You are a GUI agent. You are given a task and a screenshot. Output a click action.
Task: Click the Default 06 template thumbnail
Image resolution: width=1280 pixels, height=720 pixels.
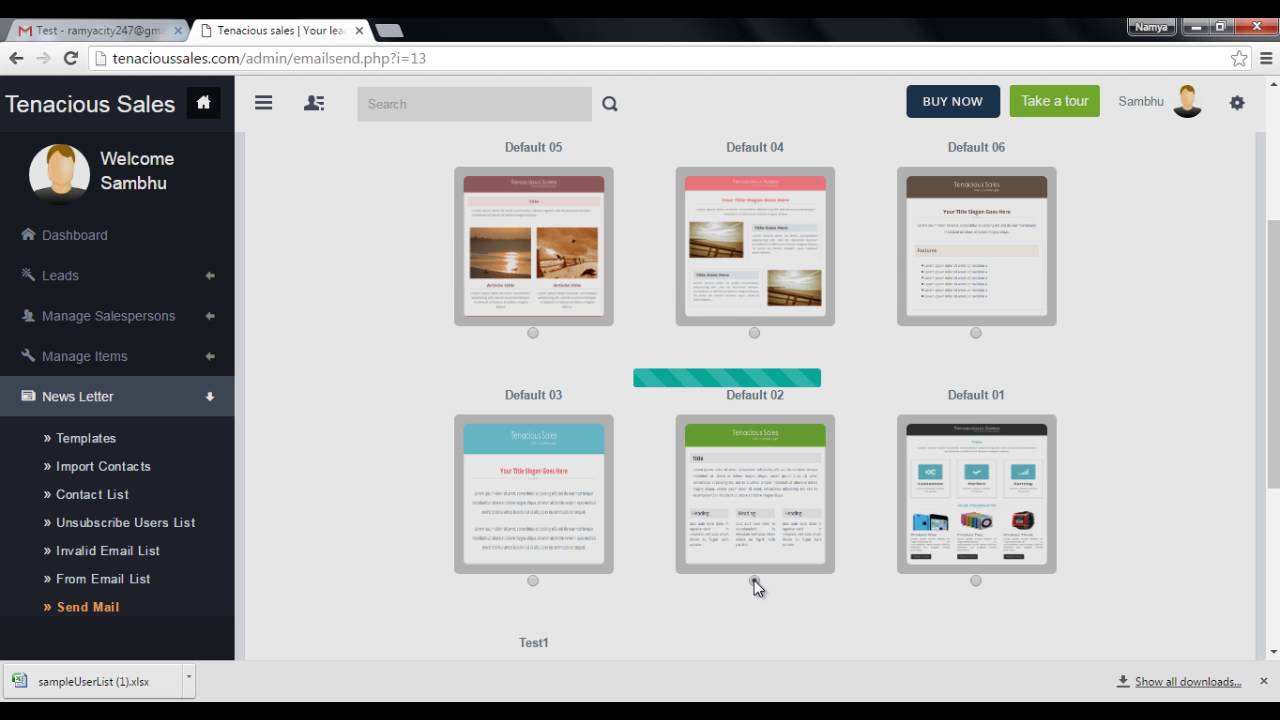click(x=977, y=246)
